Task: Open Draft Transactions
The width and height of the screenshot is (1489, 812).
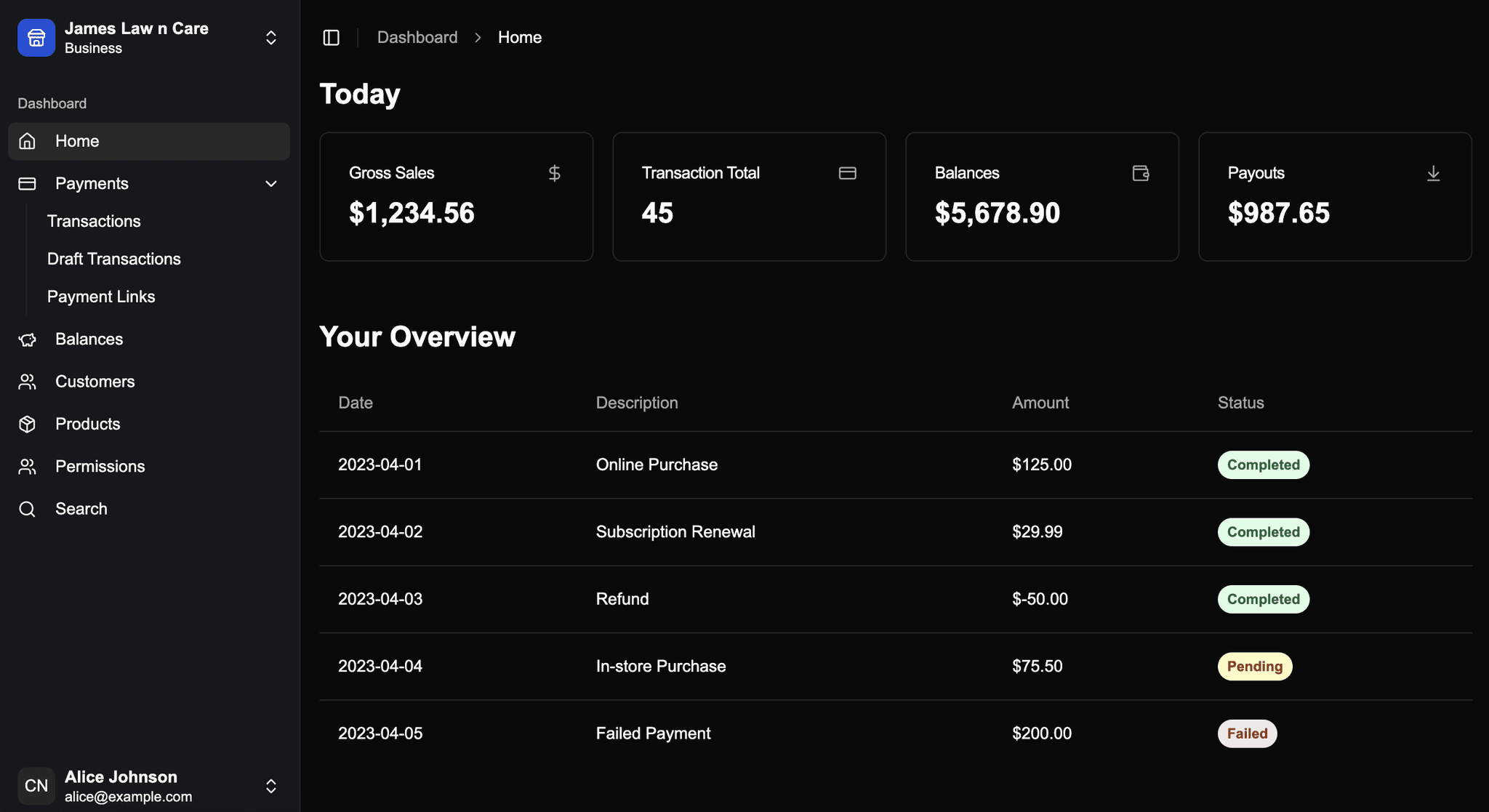Action: click(113, 259)
